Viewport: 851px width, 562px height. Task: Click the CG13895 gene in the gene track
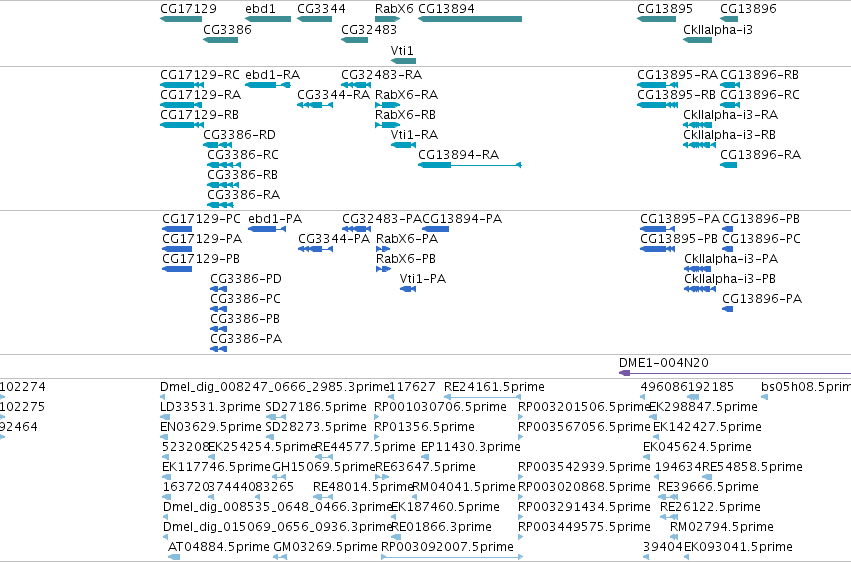pyautogui.click(x=657, y=19)
